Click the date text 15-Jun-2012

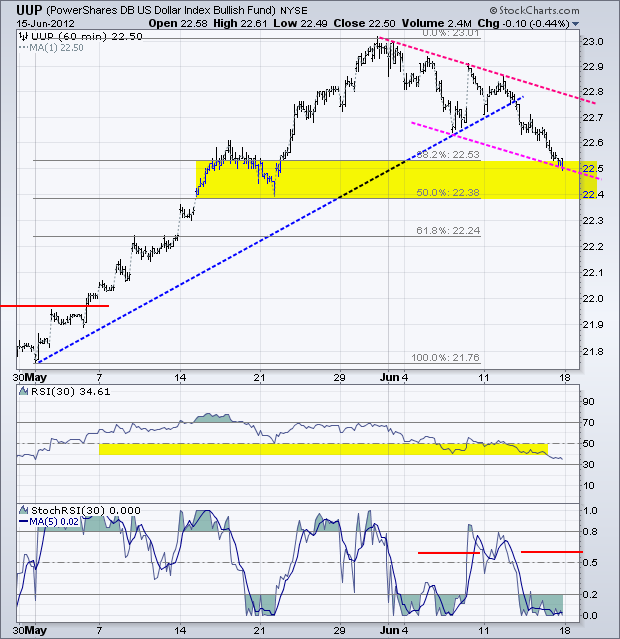click(x=45, y=24)
